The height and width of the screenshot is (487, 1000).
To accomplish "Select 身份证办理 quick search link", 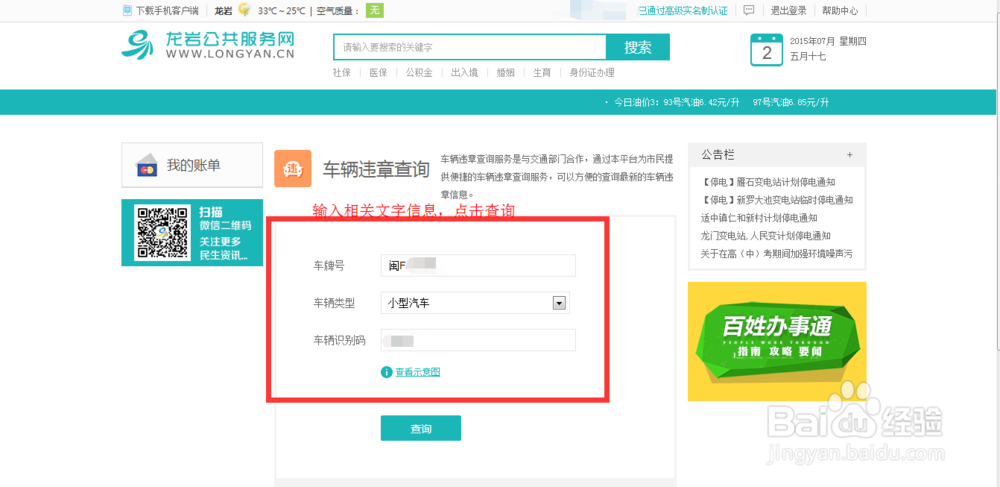I will (592, 73).
